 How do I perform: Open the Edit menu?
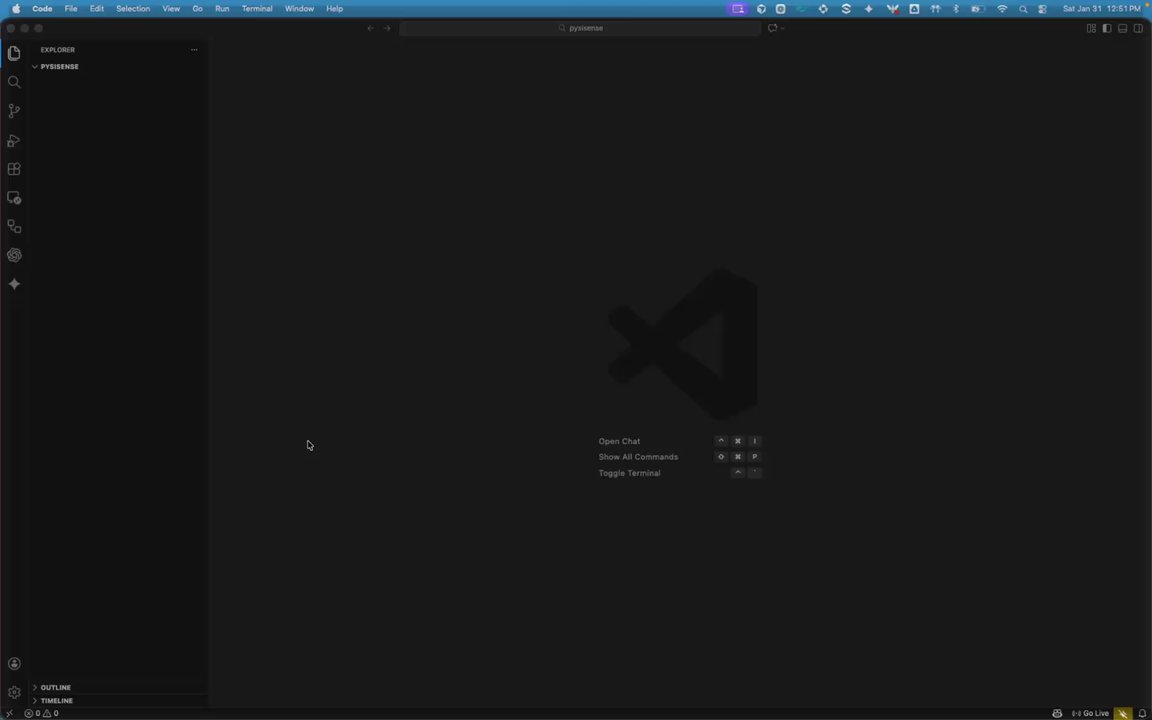tap(96, 9)
